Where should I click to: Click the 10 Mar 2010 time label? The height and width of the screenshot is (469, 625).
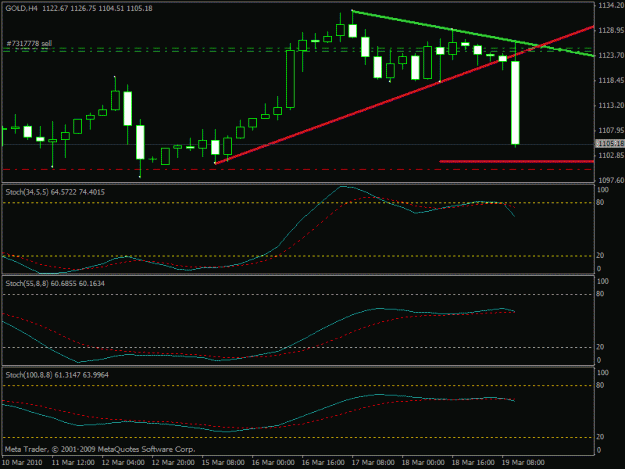[22, 463]
